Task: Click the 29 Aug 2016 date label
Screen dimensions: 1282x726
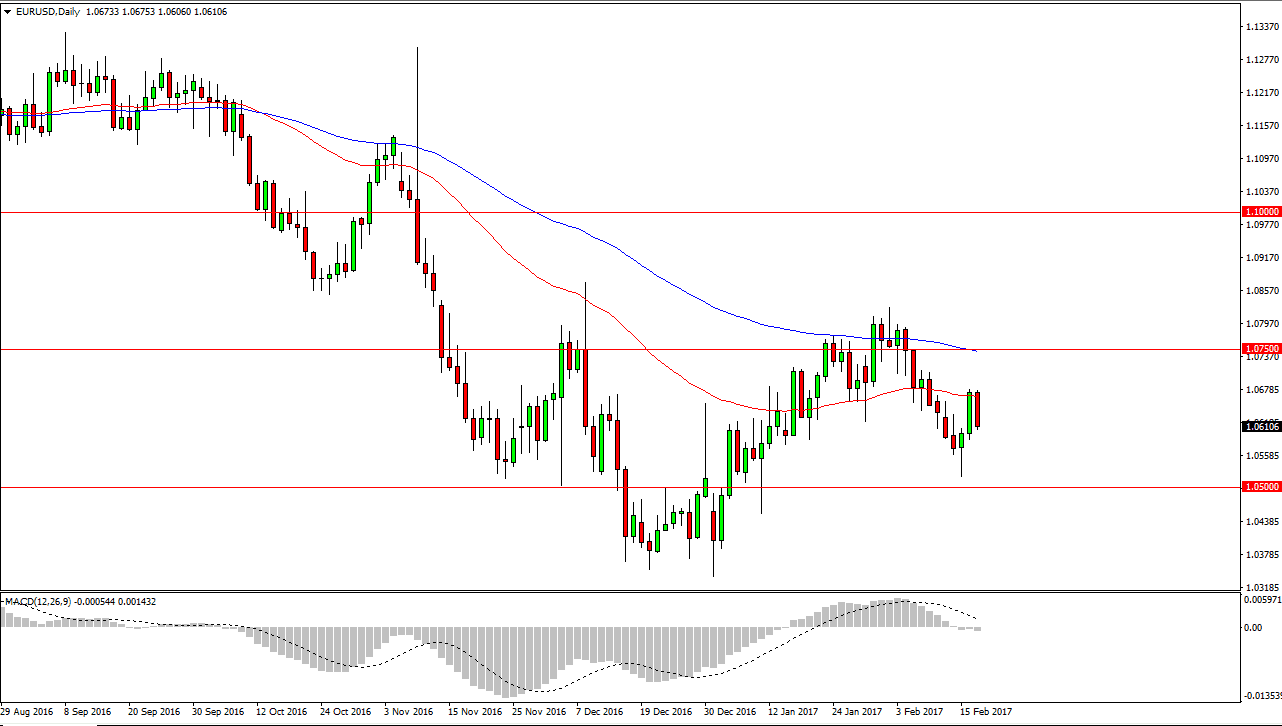Action: 28,711
